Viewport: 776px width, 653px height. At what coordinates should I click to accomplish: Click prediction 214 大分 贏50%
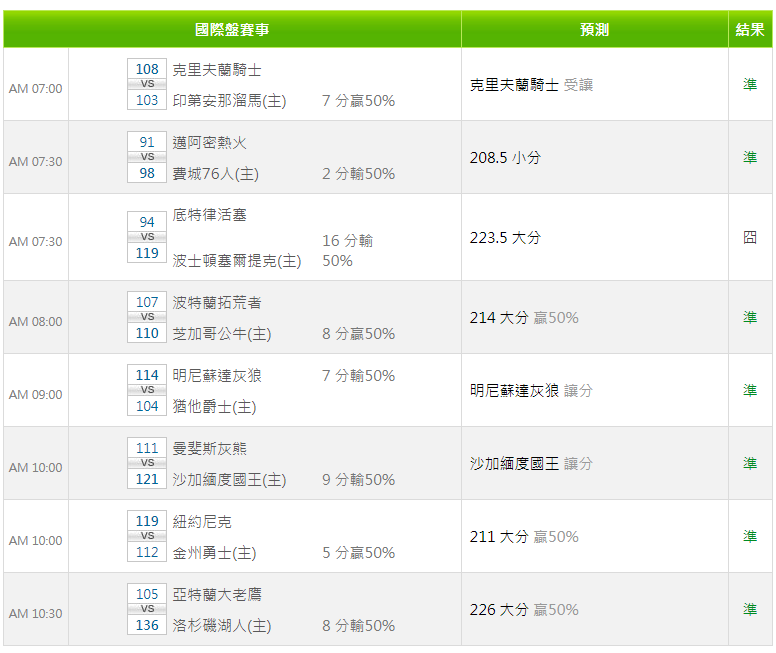tap(524, 317)
